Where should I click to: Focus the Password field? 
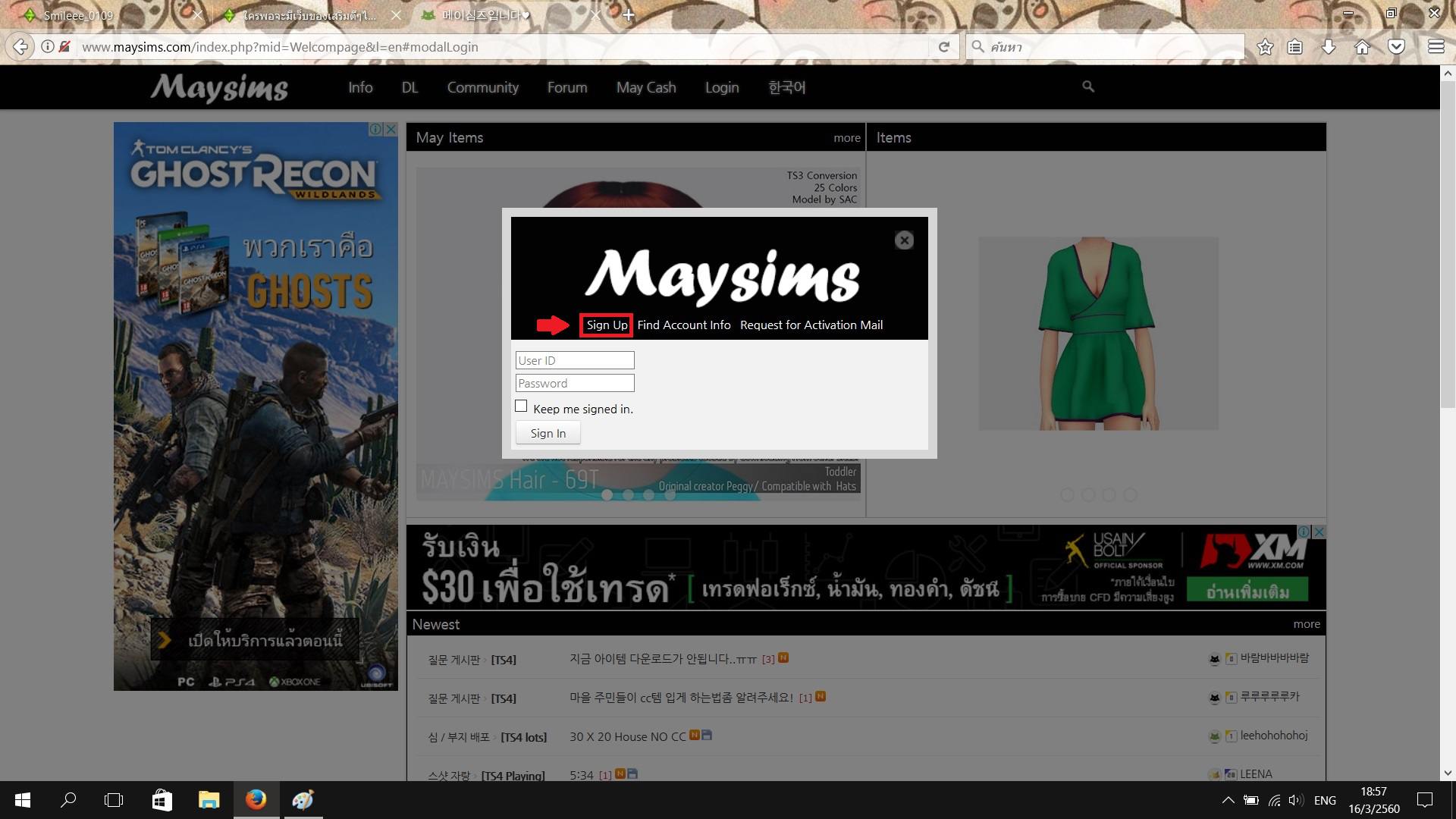(x=575, y=383)
